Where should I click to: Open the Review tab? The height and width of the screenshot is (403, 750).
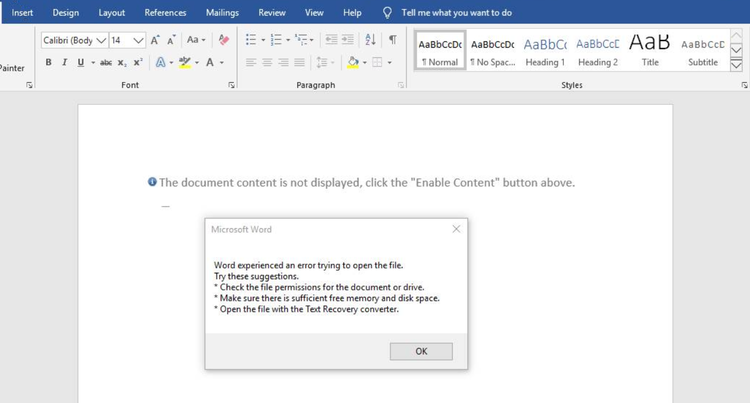(x=272, y=13)
